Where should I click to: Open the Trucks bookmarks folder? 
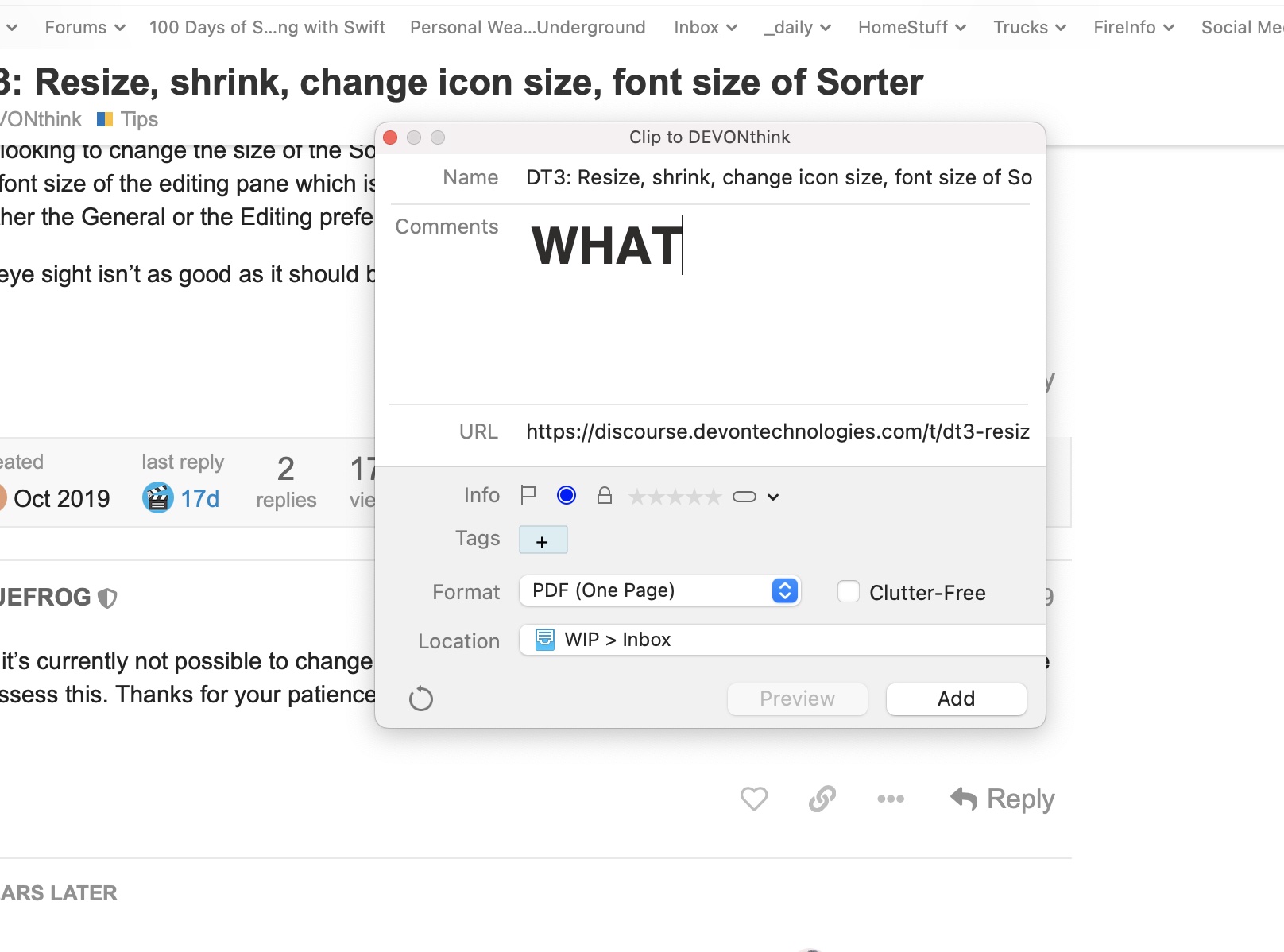[x=1030, y=27]
